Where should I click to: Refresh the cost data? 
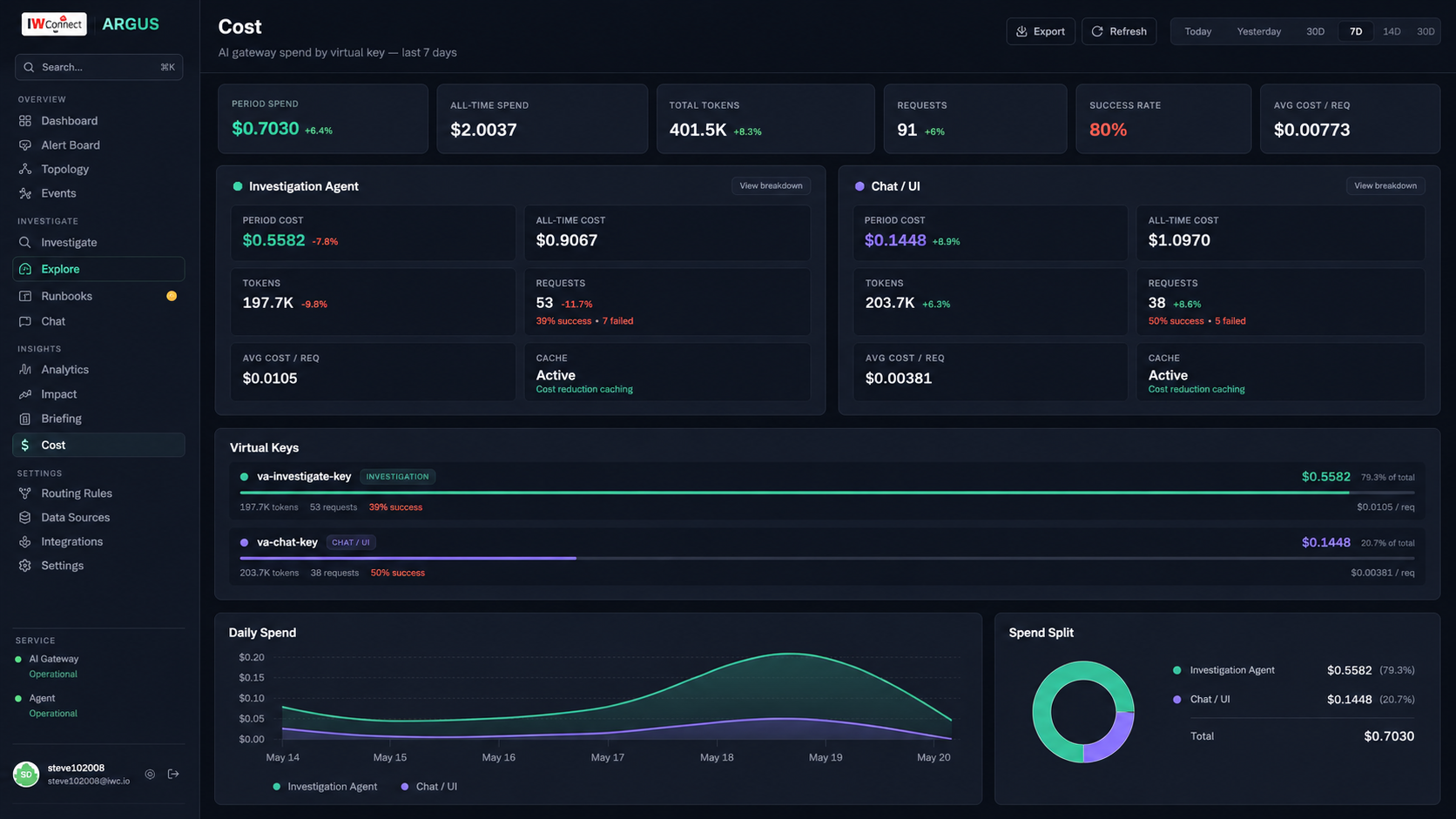(x=1119, y=31)
